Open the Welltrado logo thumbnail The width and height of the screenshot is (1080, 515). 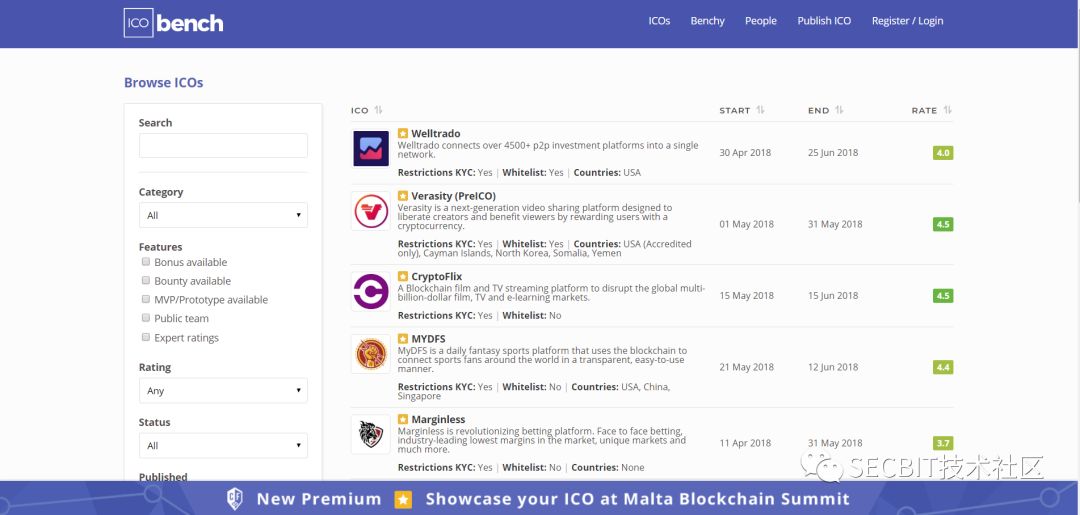point(371,148)
